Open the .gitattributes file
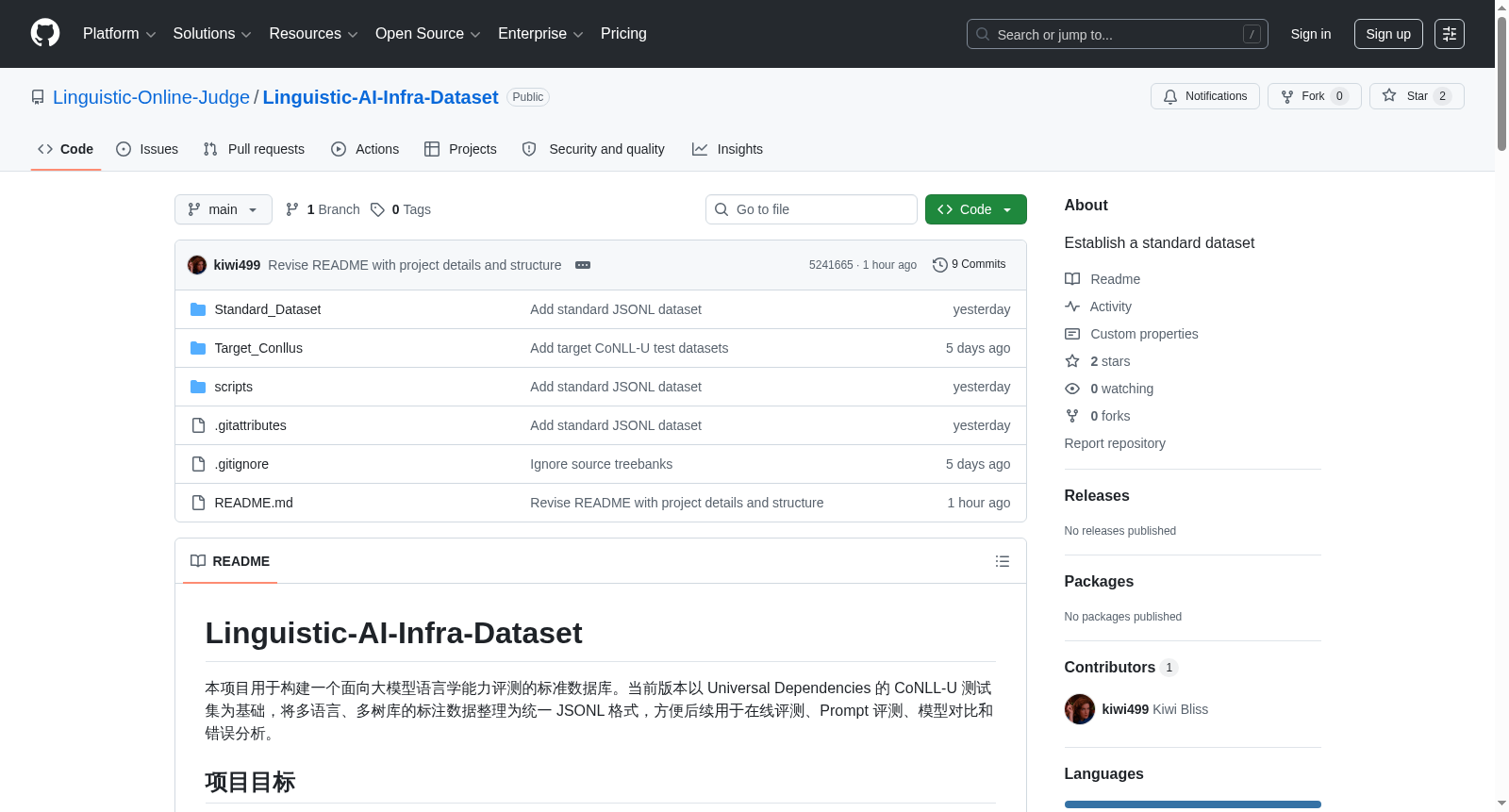The height and width of the screenshot is (812, 1509). pos(250,425)
